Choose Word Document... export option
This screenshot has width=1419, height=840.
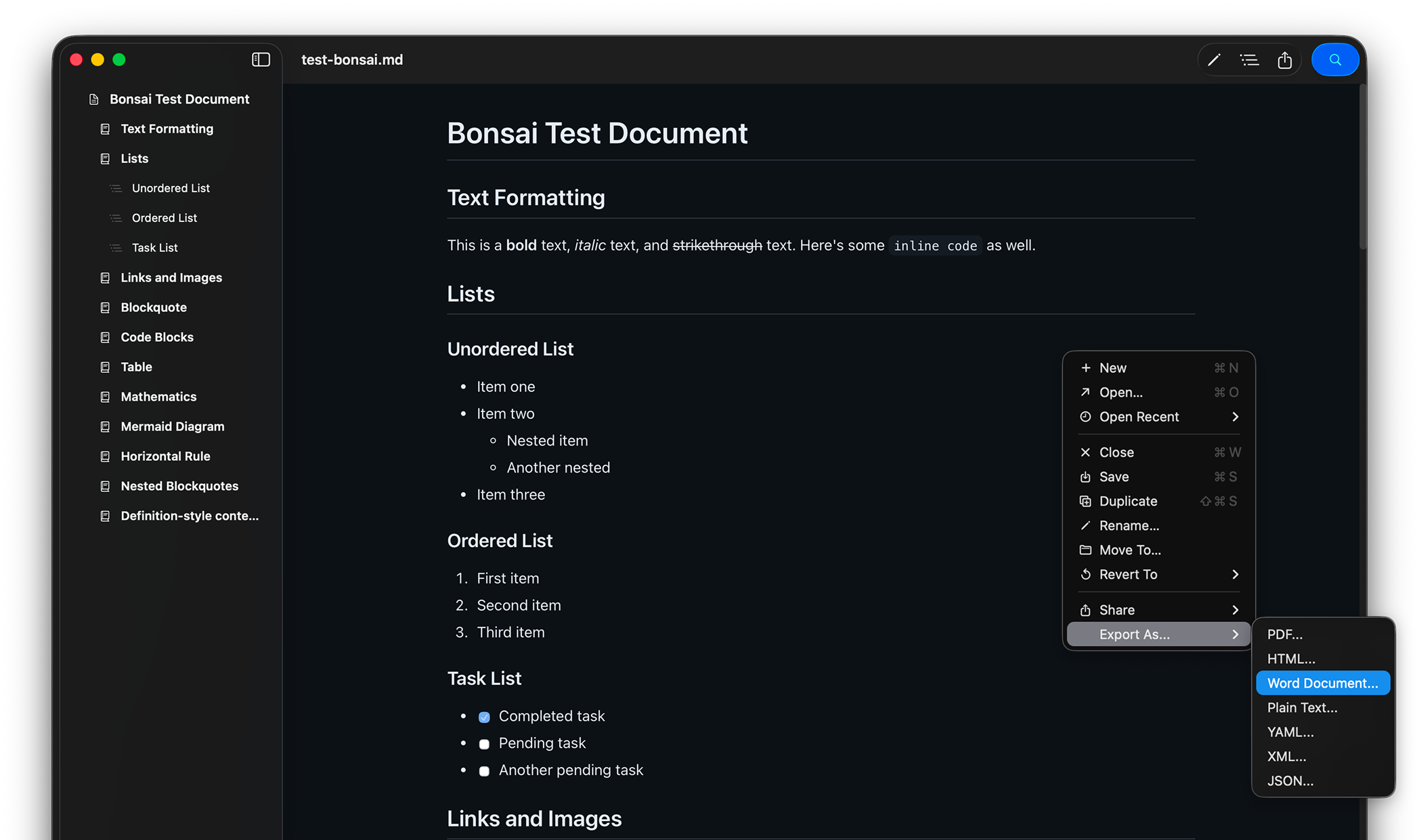(x=1323, y=683)
